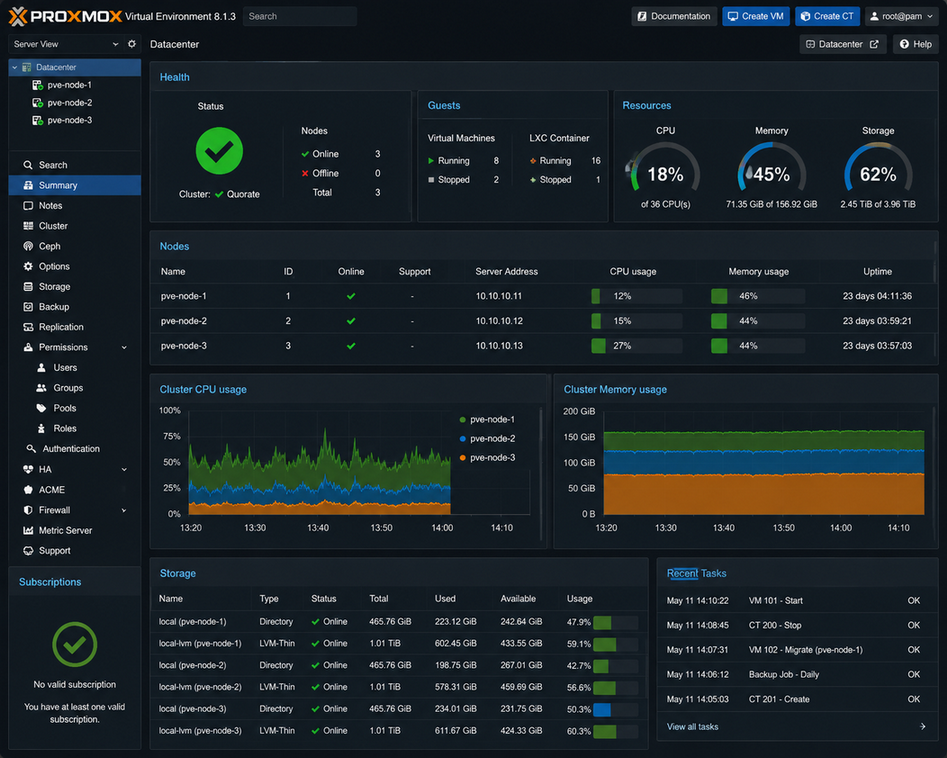Click the top Search input field
Screen dimensions: 947x758
coord(300,16)
